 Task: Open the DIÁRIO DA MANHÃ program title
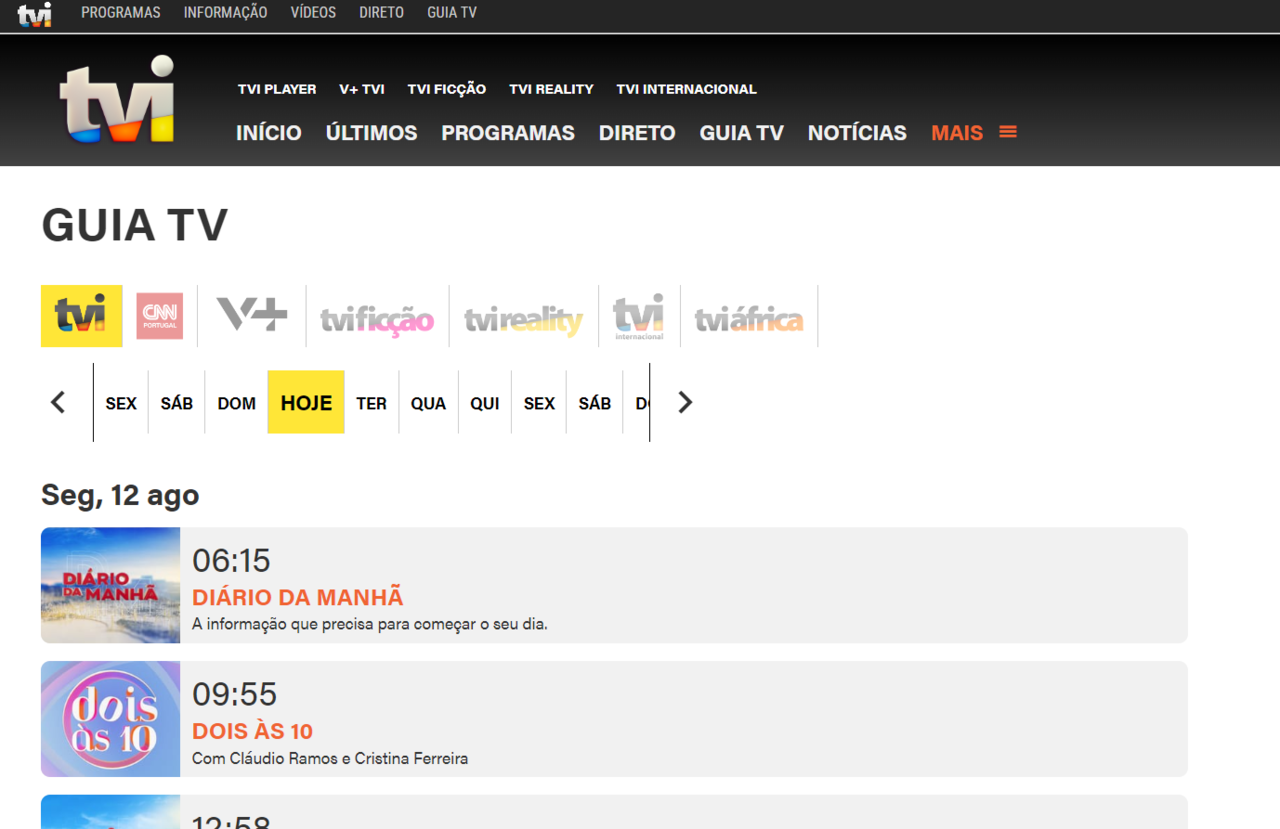tap(298, 597)
